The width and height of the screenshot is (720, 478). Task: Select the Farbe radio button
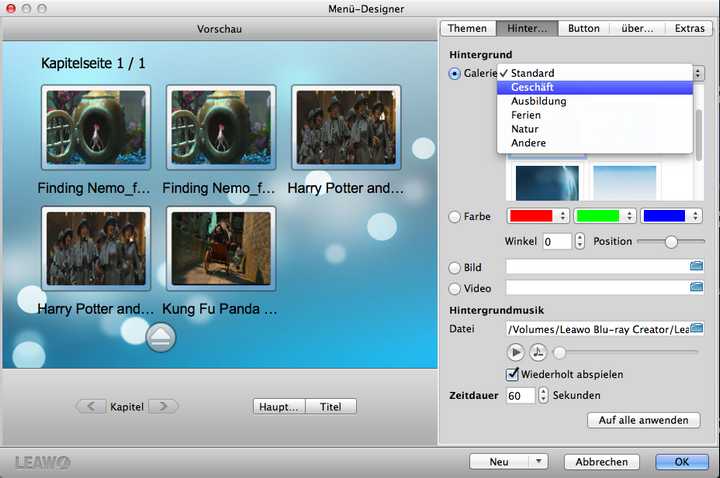point(455,216)
